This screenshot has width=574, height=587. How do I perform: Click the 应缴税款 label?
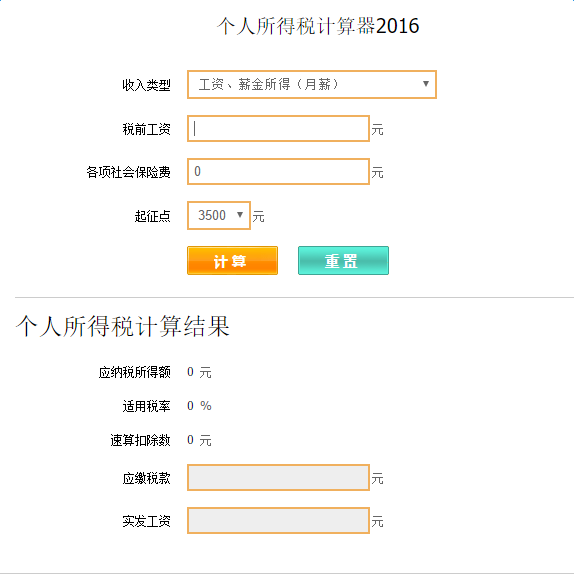click(x=146, y=478)
